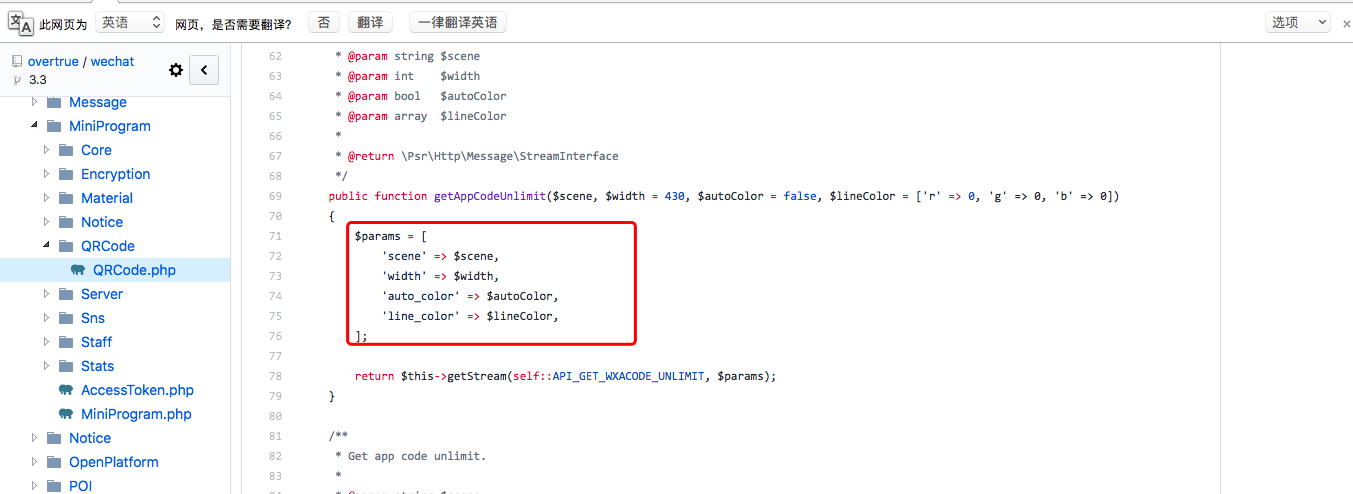Expand the Material folder arrow
This screenshot has width=1353, height=494.
coord(47,198)
